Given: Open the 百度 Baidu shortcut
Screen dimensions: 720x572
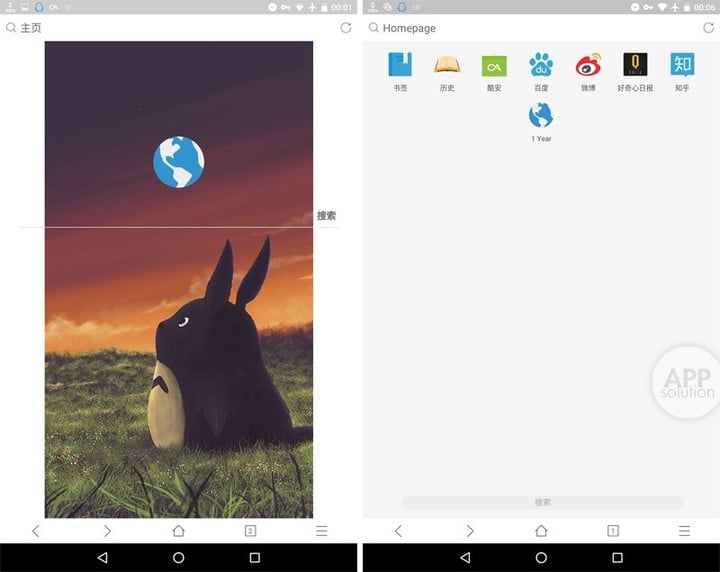Looking at the screenshot, I should (541, 72).
